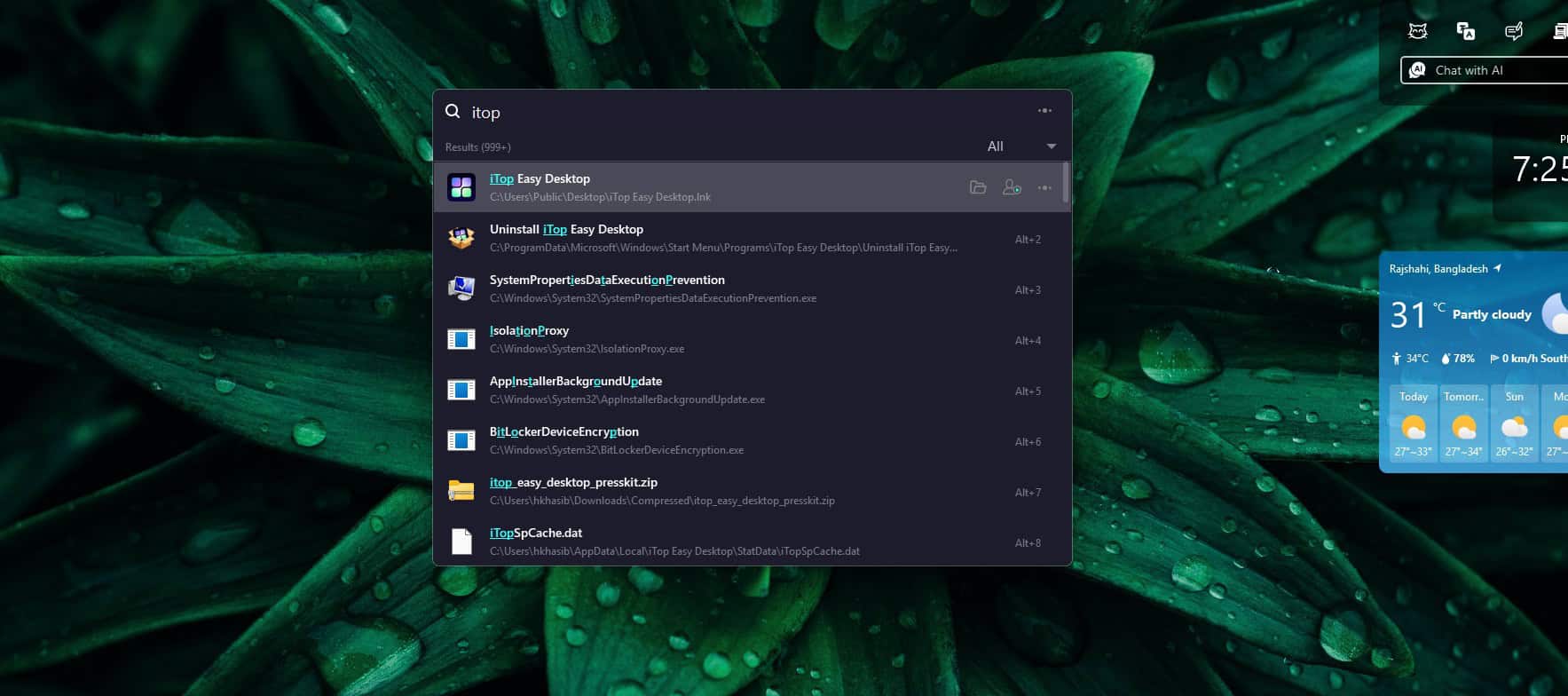
Task: Click the search magnifier icon
Action: [x=453, y=111]
